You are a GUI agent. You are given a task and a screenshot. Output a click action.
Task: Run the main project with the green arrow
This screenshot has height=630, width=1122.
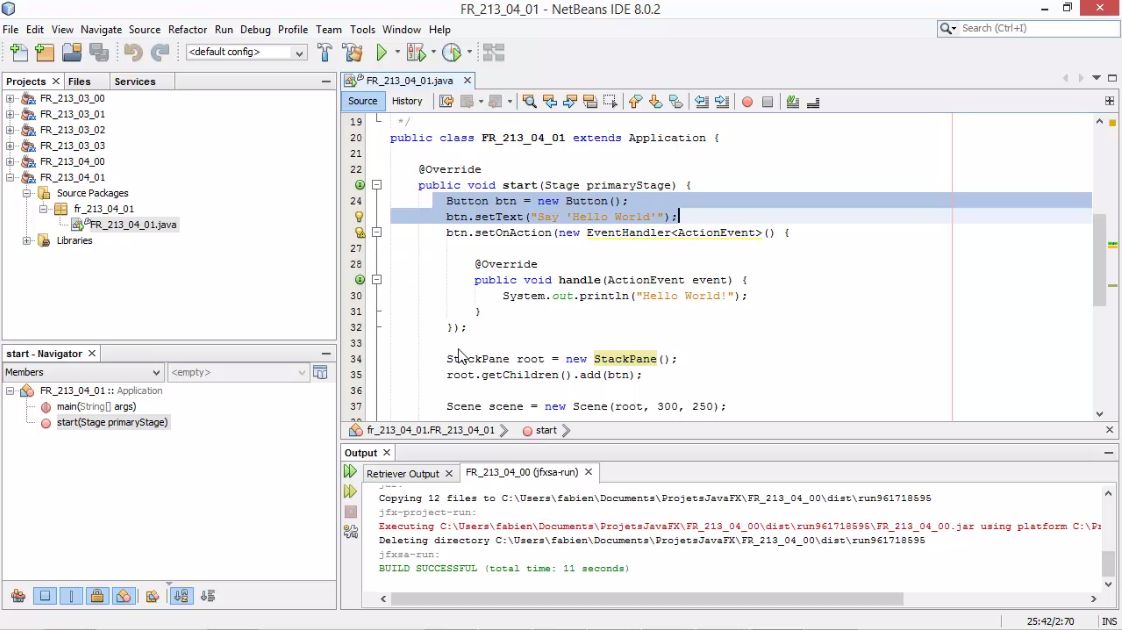[x=383, y=52]
